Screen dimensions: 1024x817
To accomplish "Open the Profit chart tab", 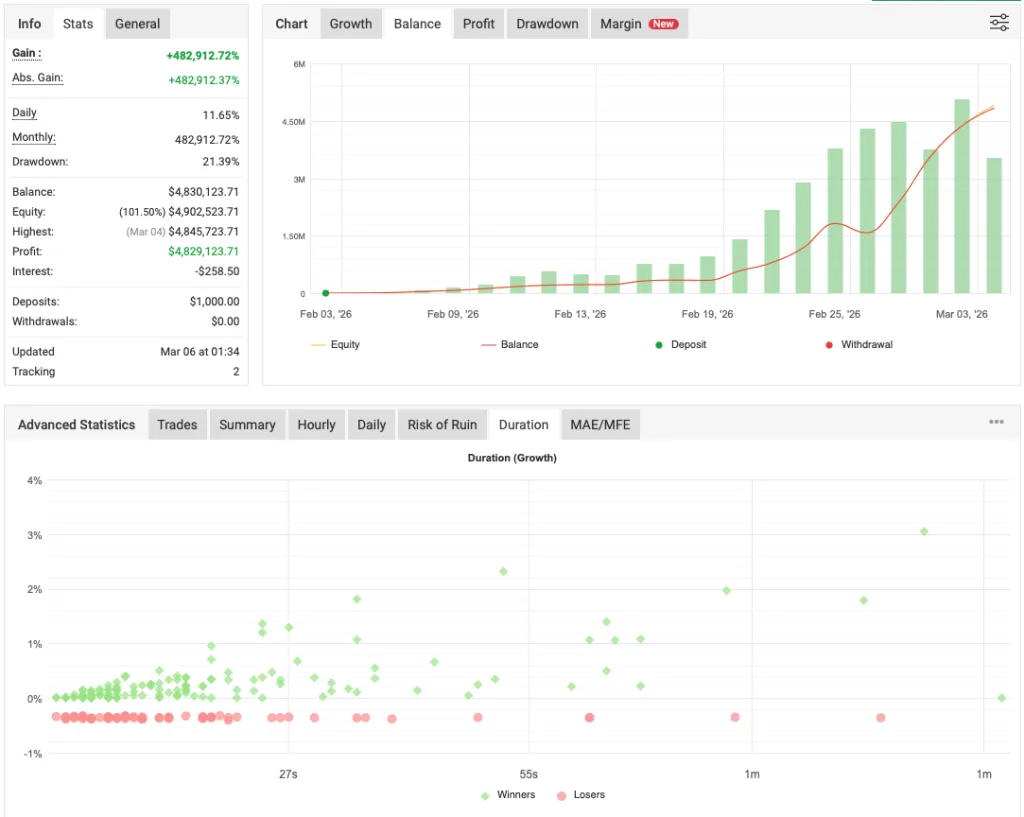I will tap(478, 23).
